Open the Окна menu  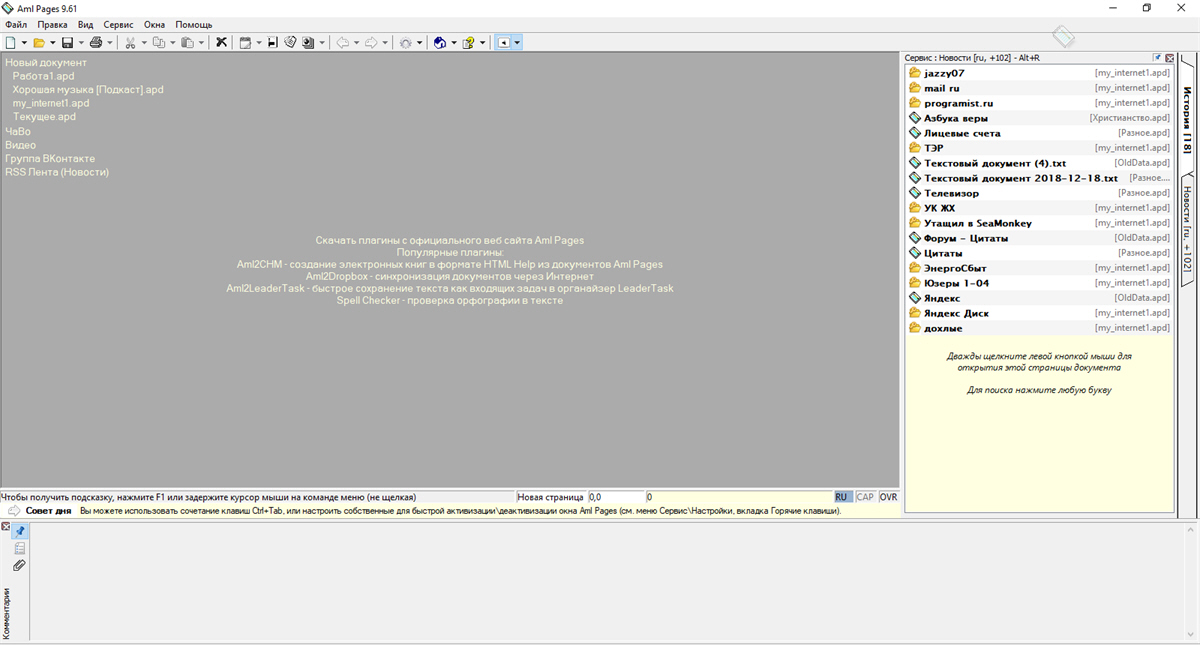tap(154, 24)
